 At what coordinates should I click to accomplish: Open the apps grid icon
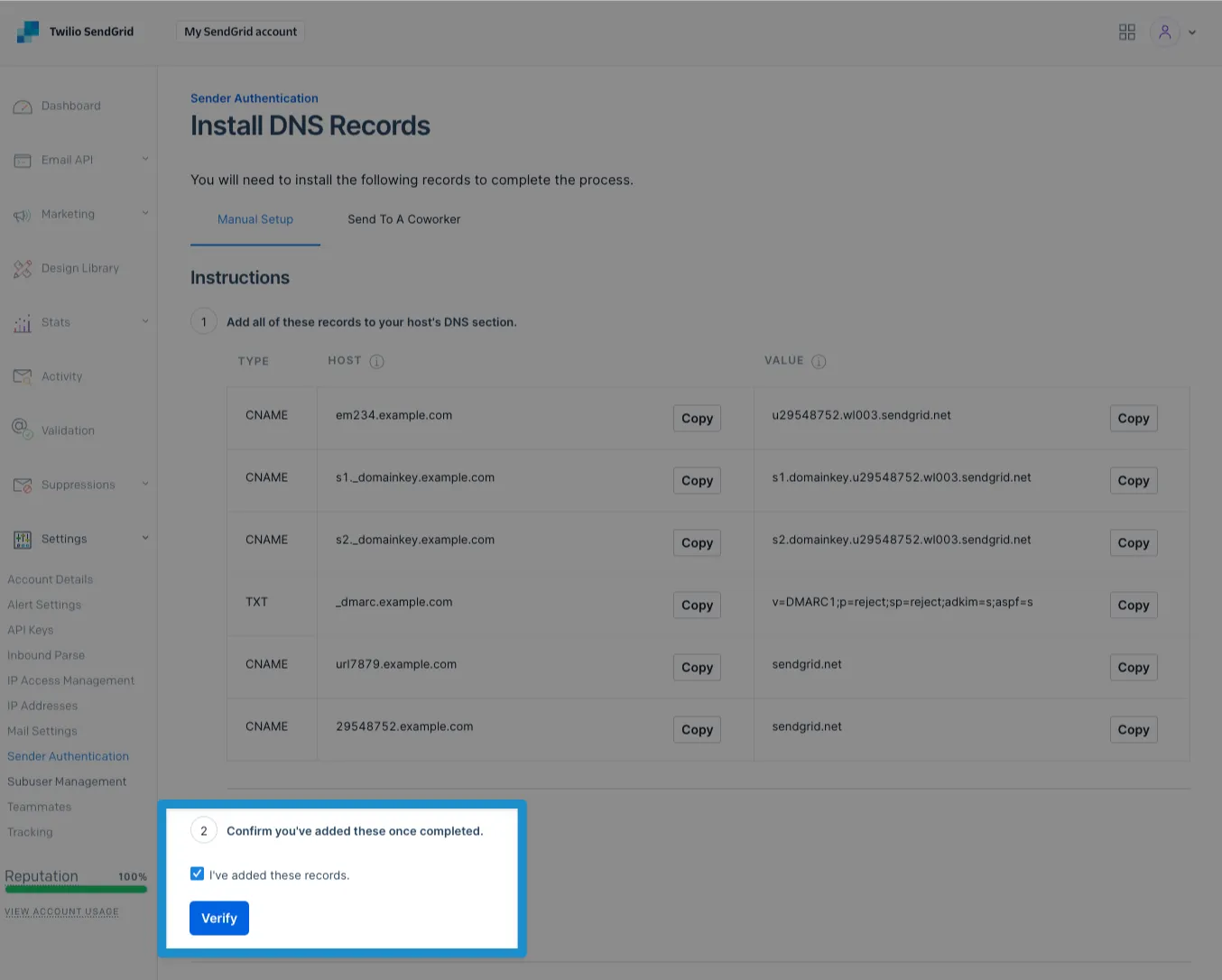coord(1127,32)
